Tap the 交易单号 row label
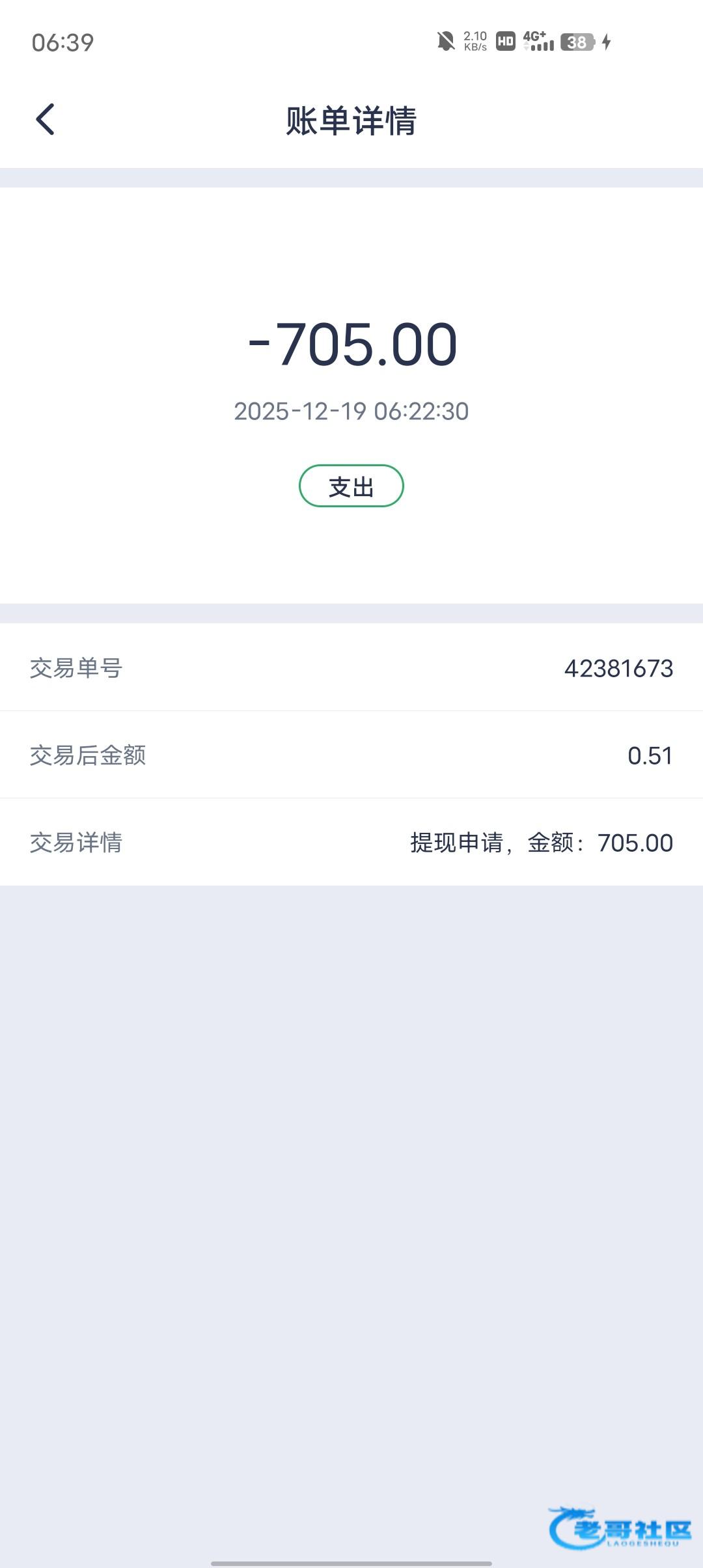This screenshot has height=1568, width=703. click(x=76, y=668)
